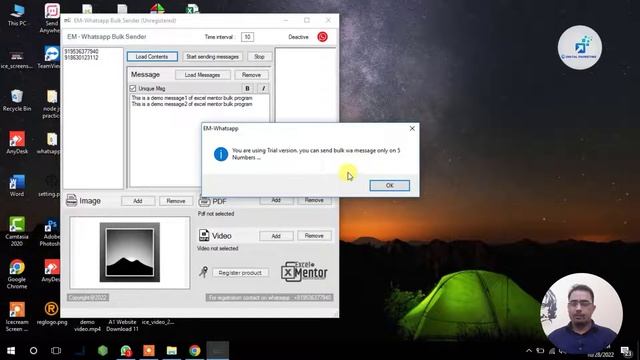Image resolution: width=640 pixels, height=360 pixels.
Task: Click the blue information icon in the dialog
Action: [221, 154]
